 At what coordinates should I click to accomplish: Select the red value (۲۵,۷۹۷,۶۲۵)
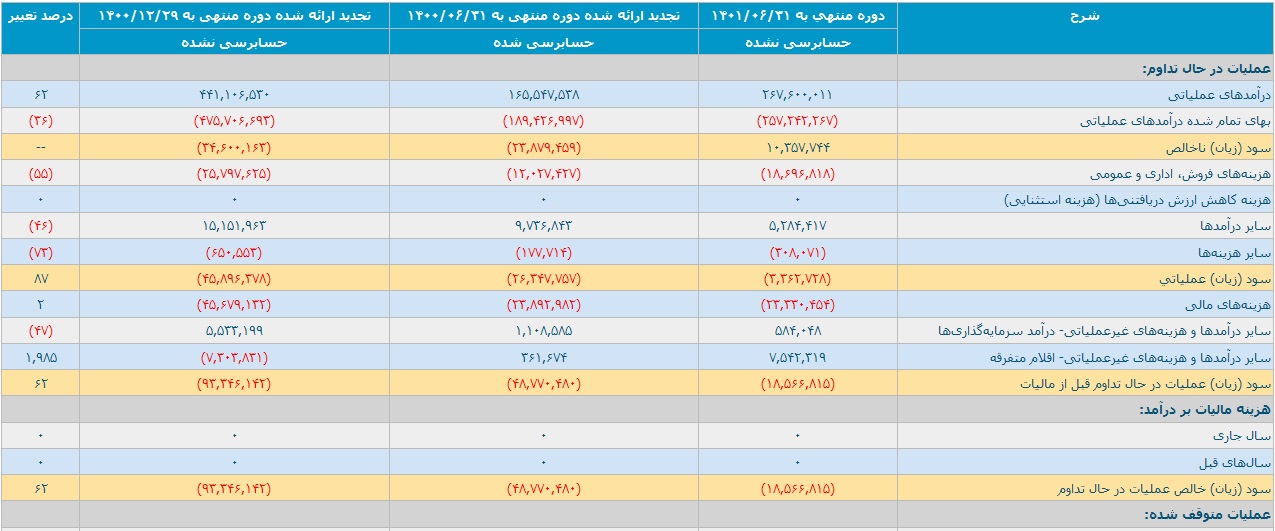point(234,174)
